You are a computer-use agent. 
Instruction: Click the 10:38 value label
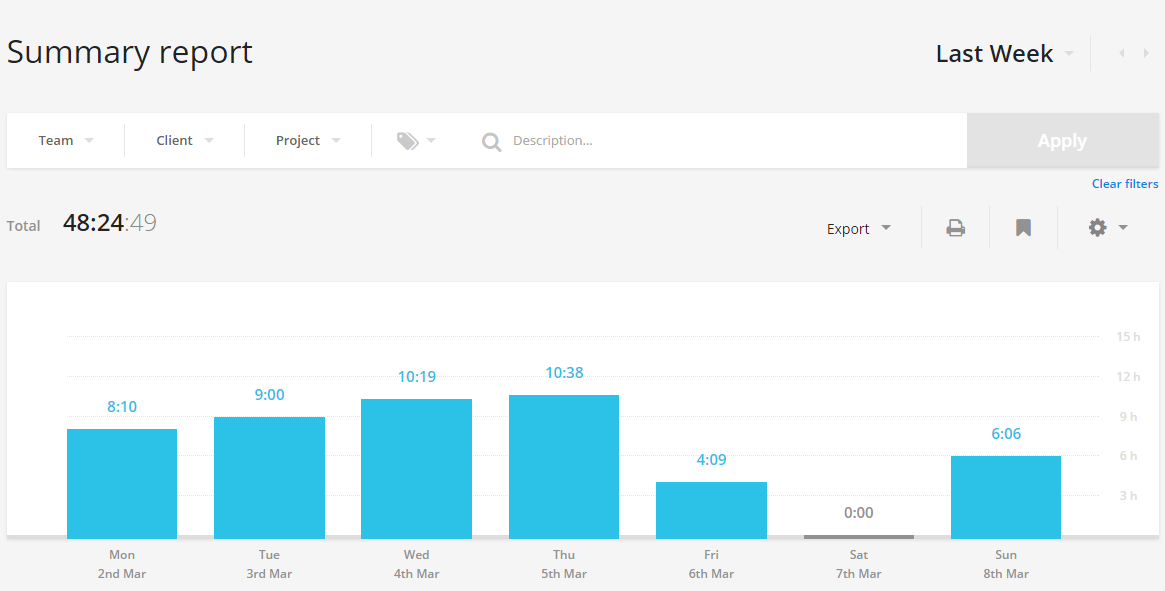(564, 372)
